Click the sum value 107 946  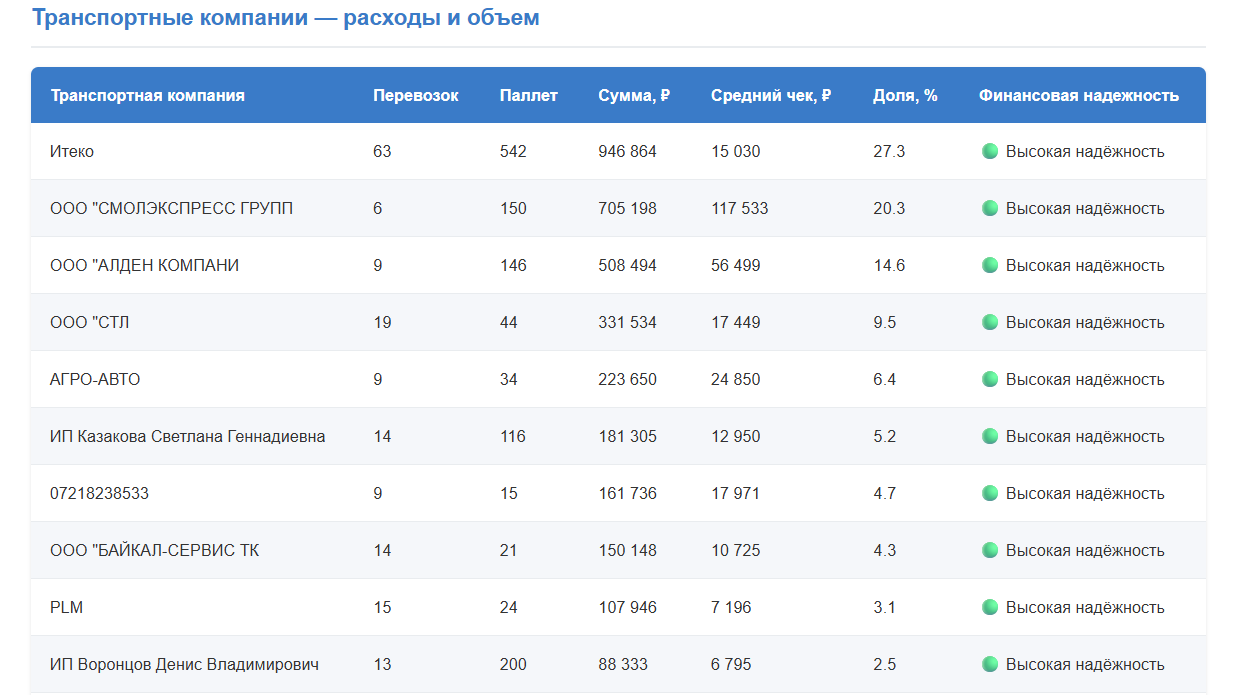pos(628,607)
